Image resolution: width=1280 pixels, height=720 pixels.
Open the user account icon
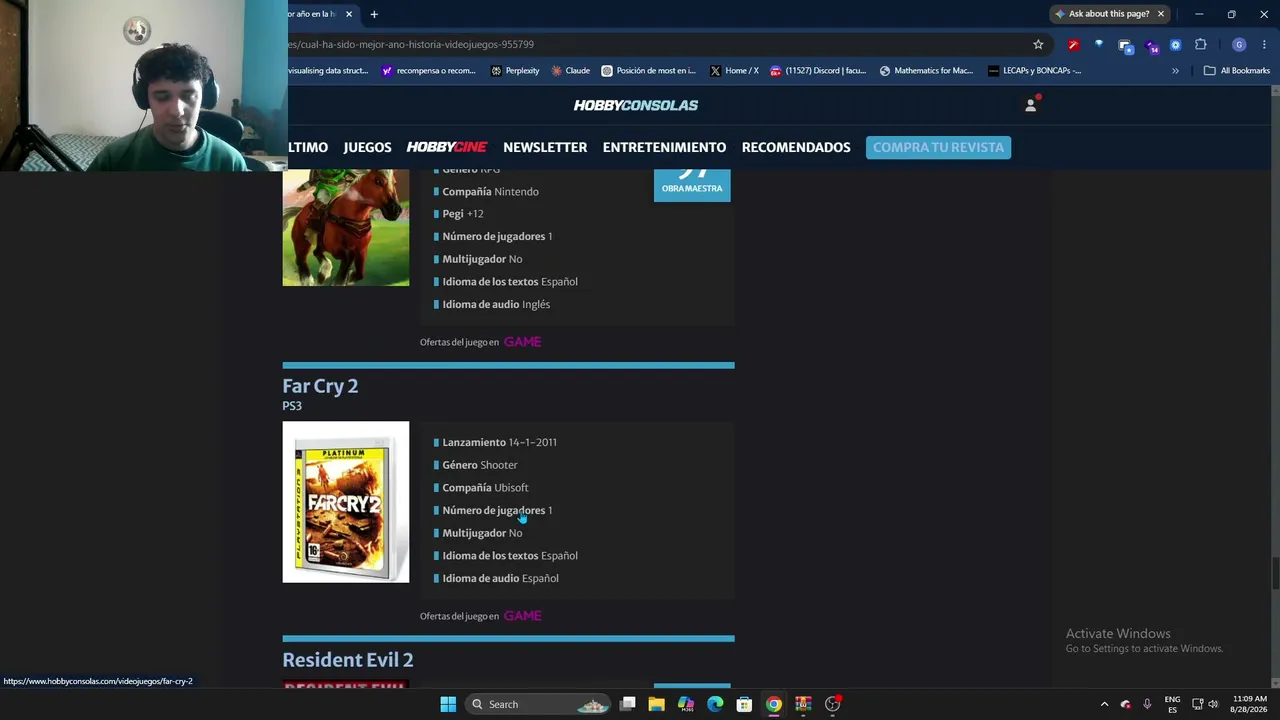point(1031,105)
